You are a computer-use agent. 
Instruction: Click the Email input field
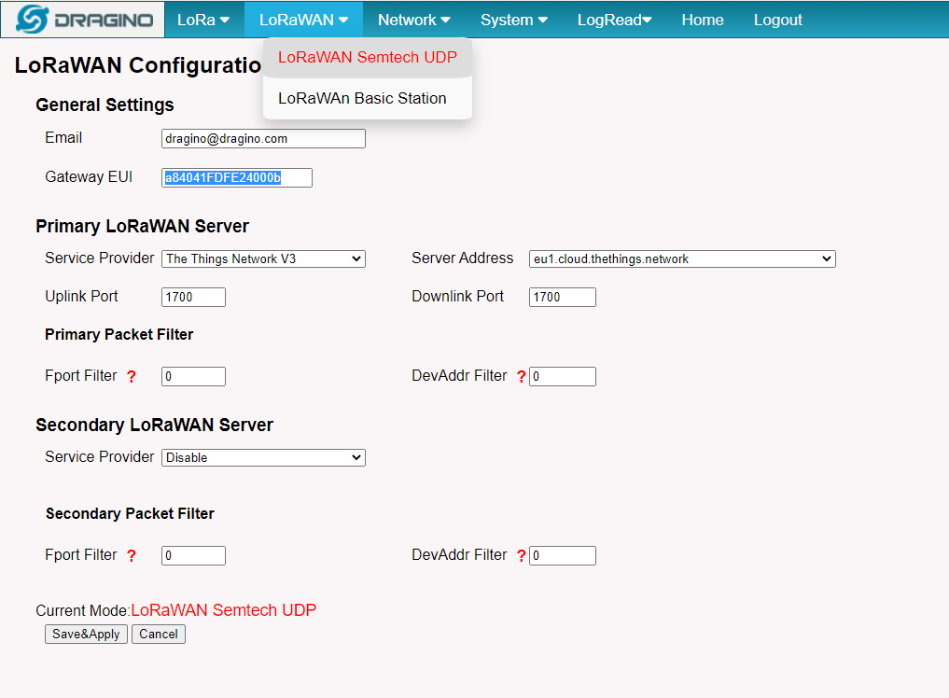tap(263, 139)
